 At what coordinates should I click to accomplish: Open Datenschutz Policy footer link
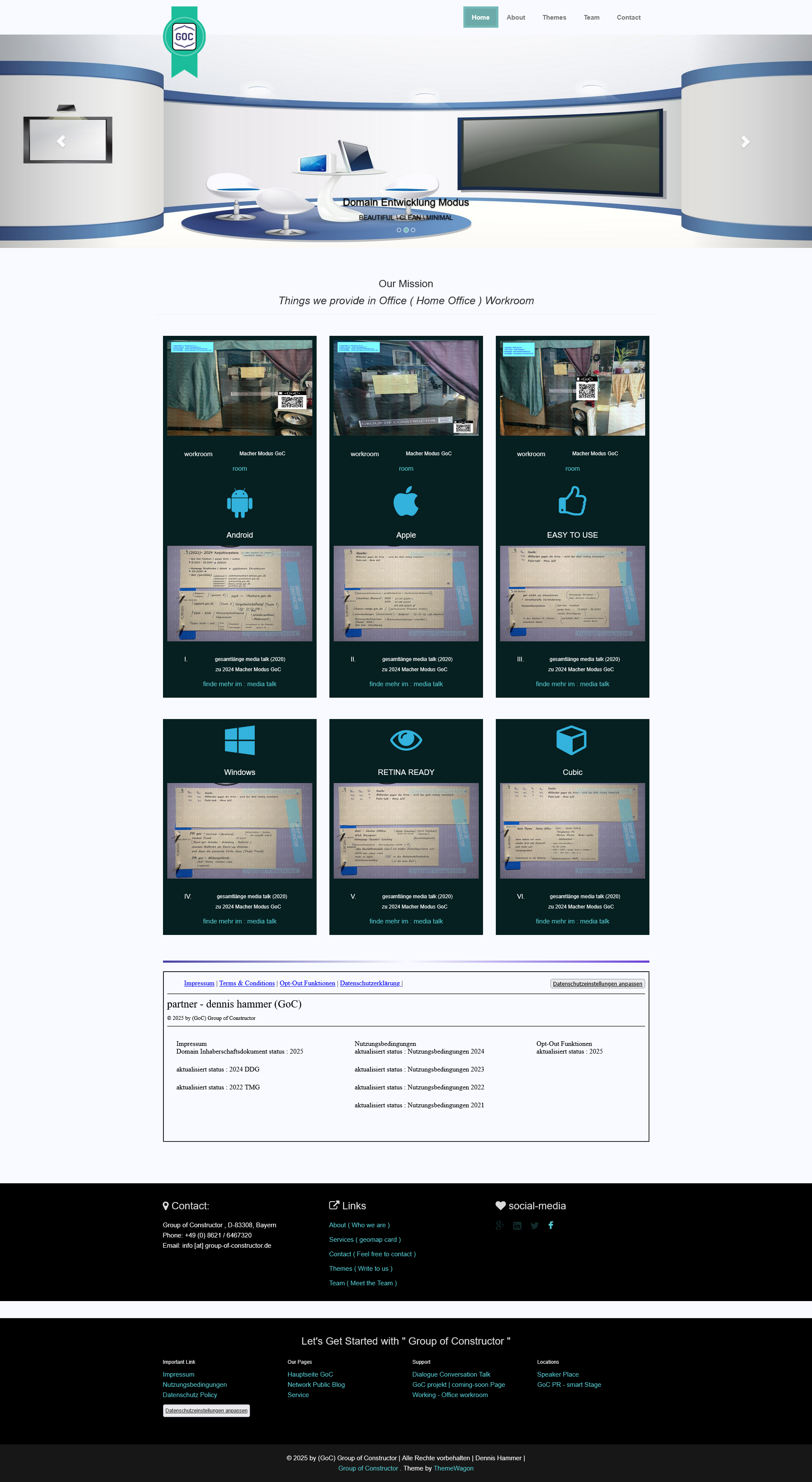point(190,1395)
